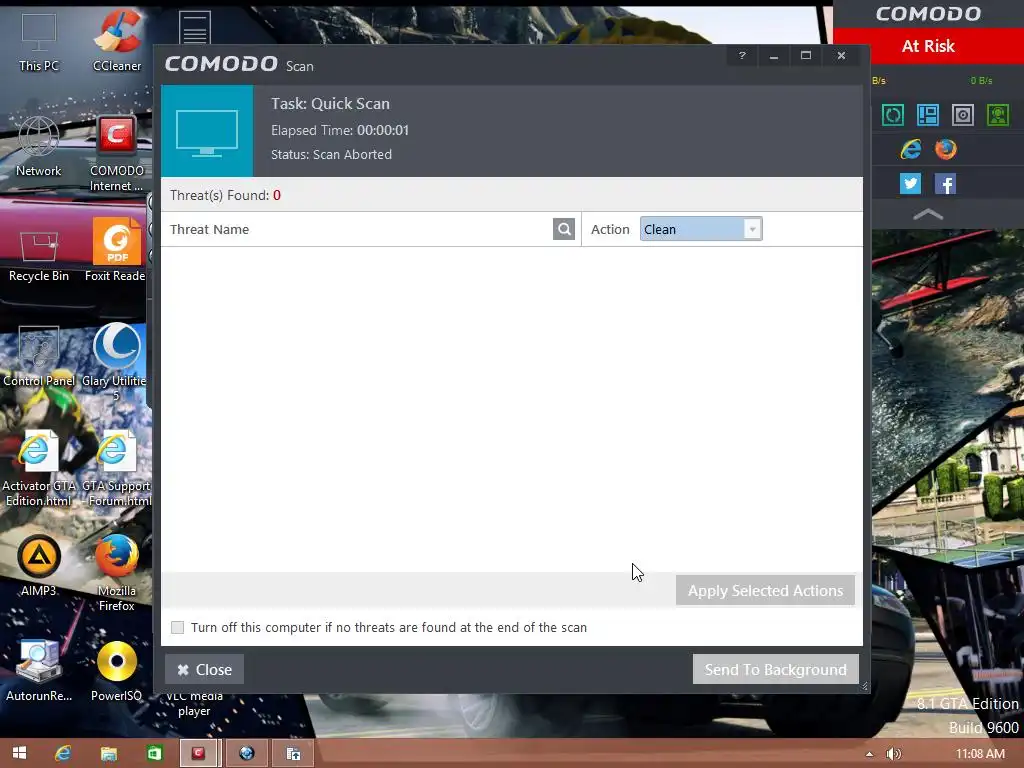Toggle turn off computer after scan checkbox
This screenshot has height=768, width=1024.
177,628
